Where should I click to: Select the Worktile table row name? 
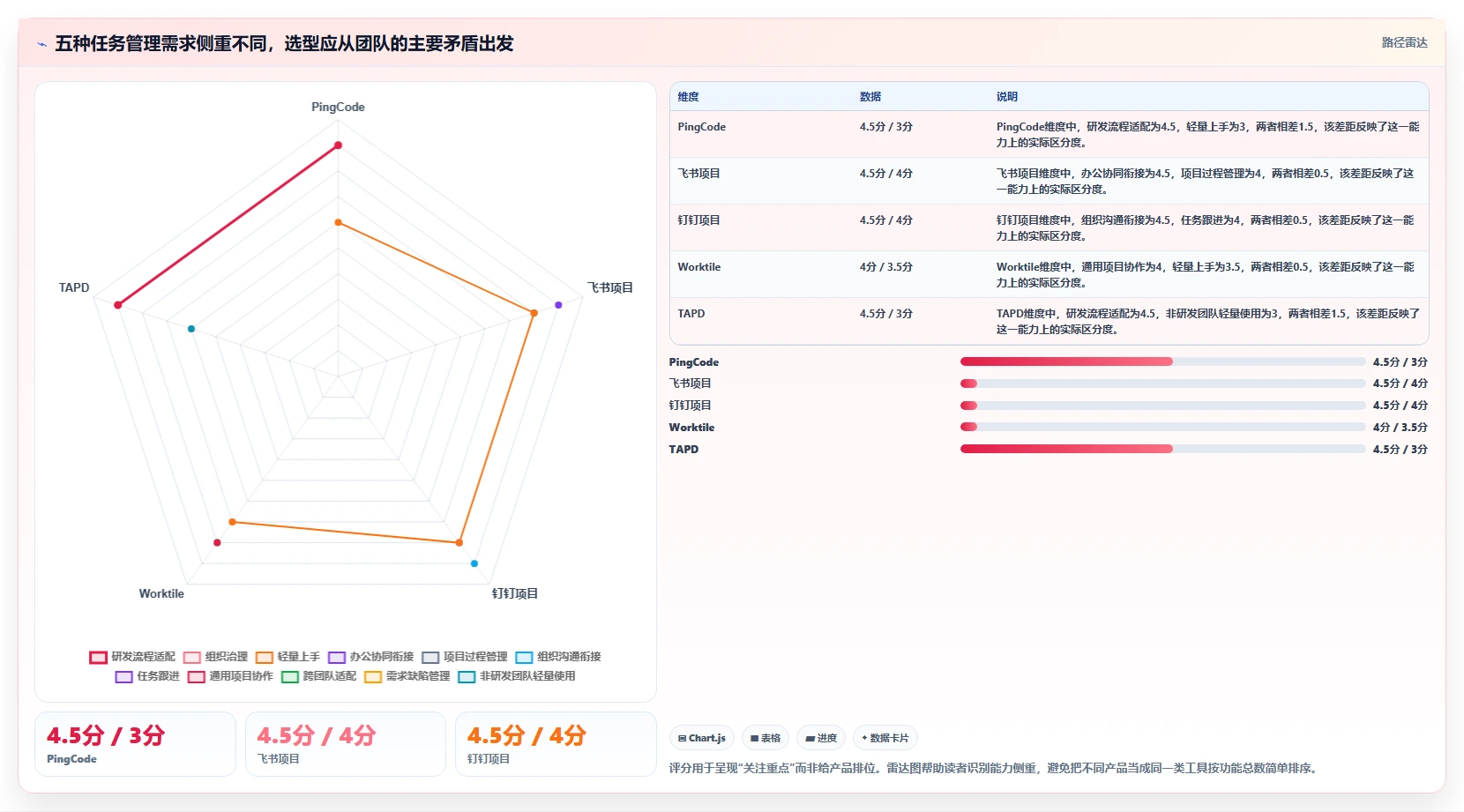click(x=699, y=267)
